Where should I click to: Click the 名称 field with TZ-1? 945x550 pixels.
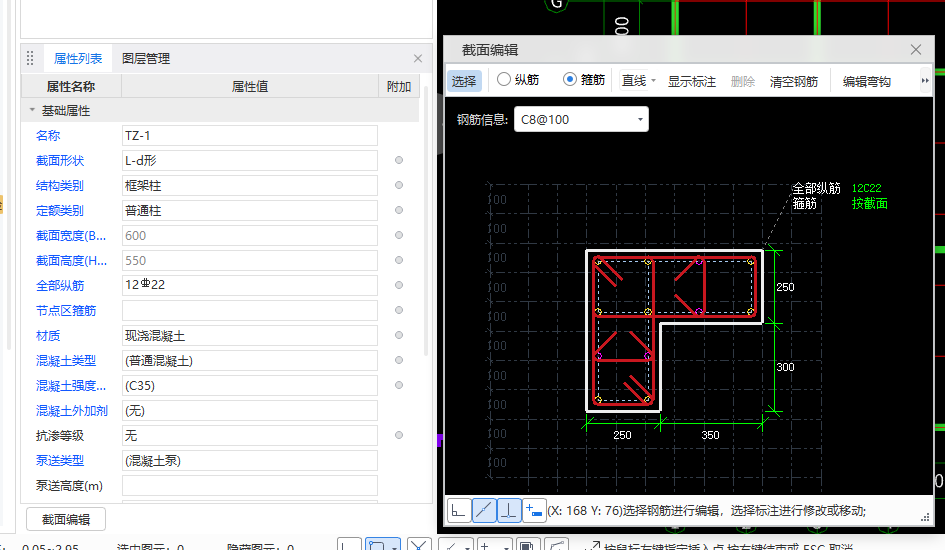coord(250,136)
